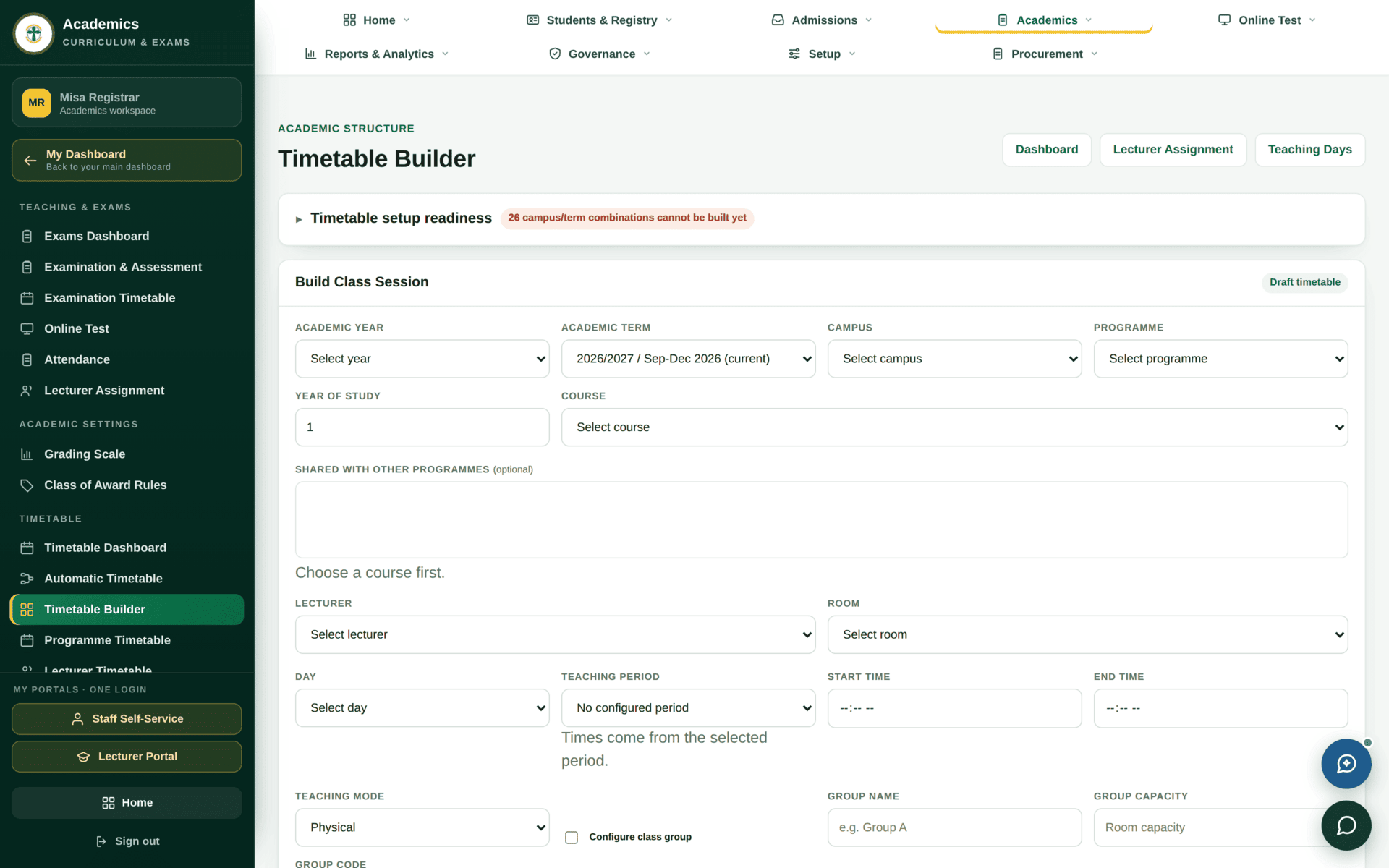The height and width of the screenshot is (868, 1389).
Task: Click the 26 campus/term combinations warning badge
Action: pyautogui.click(x=626, y=218)
